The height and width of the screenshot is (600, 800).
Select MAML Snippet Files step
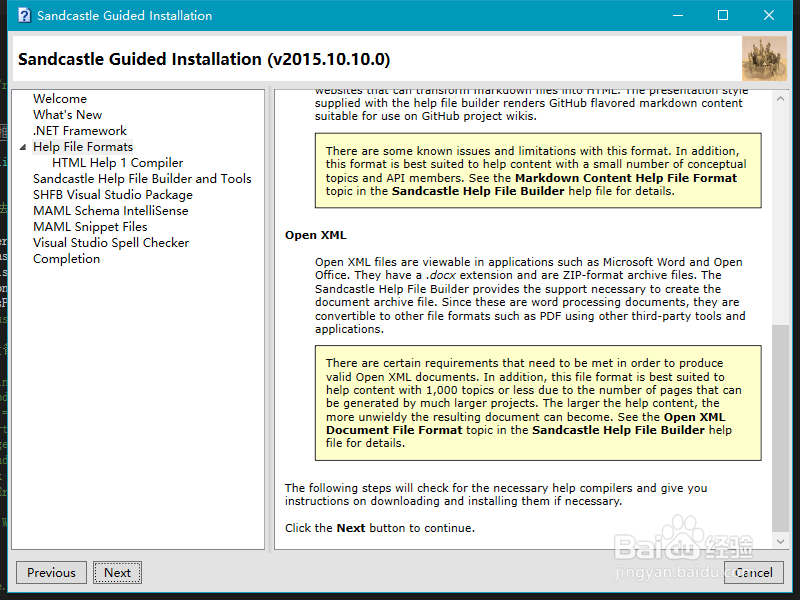click(x=90, y=227)
